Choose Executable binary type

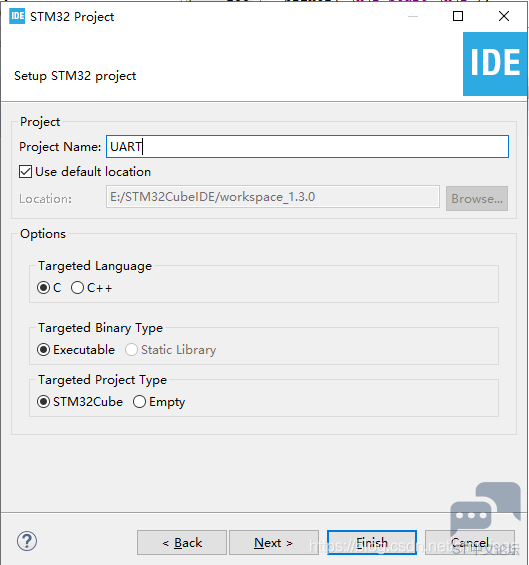pos(44,350)
